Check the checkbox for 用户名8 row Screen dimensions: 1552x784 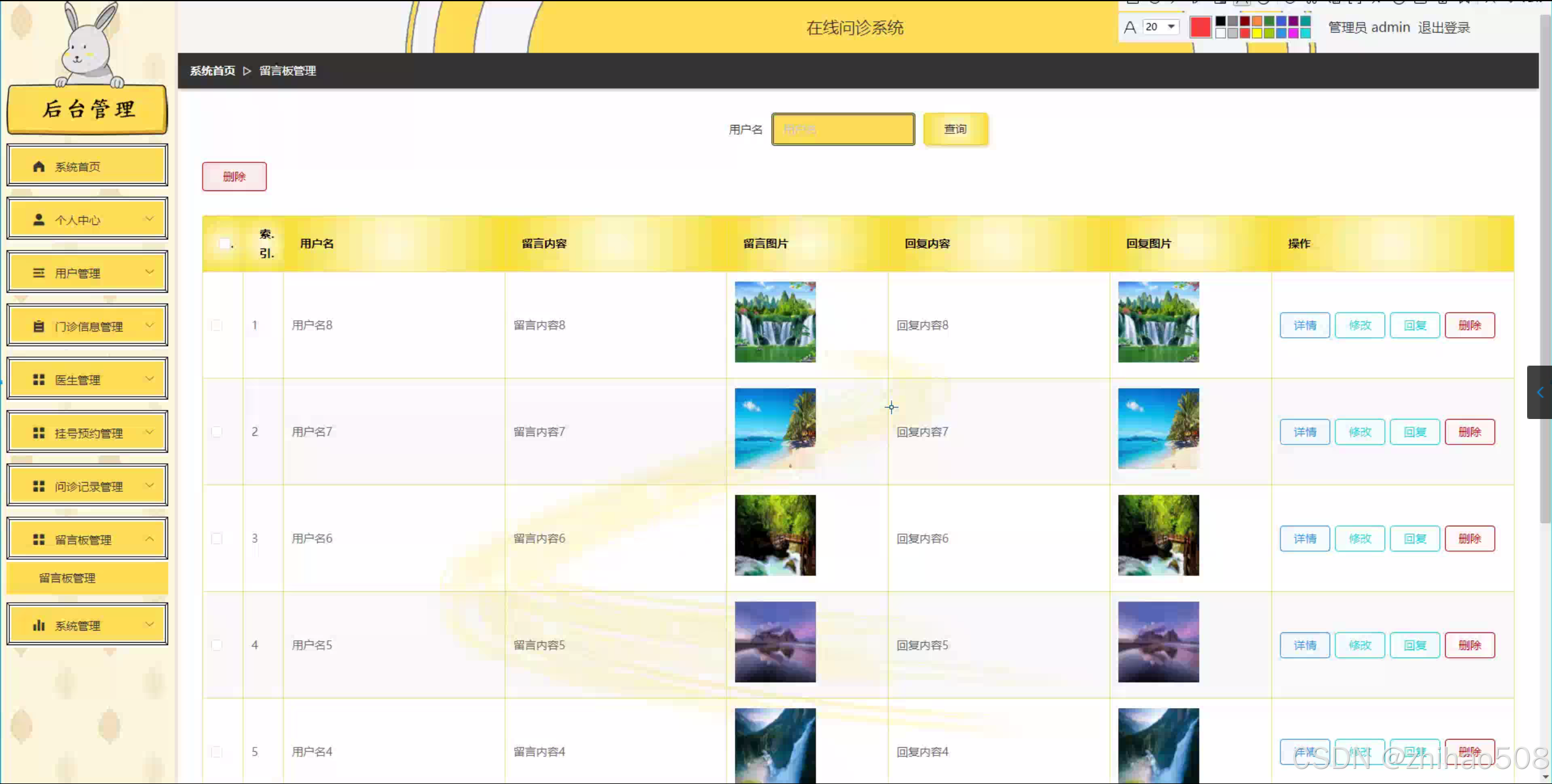pos(216,325)
